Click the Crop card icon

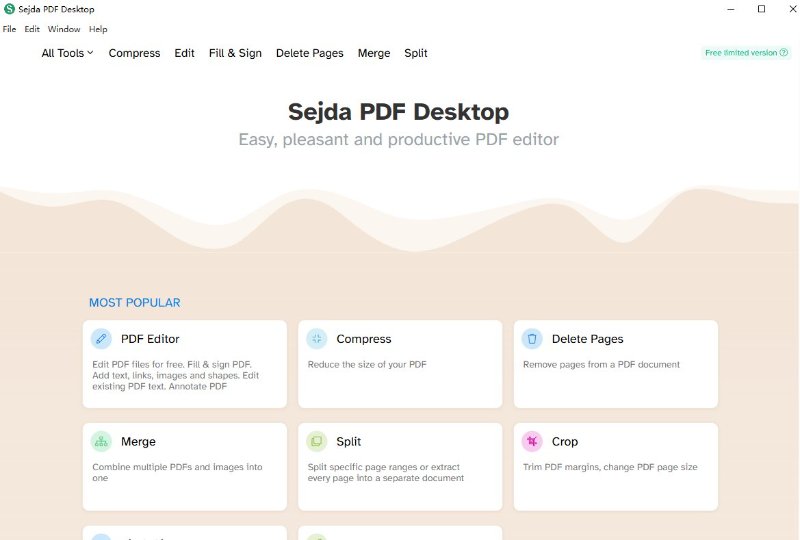click(x=532, y=441)
